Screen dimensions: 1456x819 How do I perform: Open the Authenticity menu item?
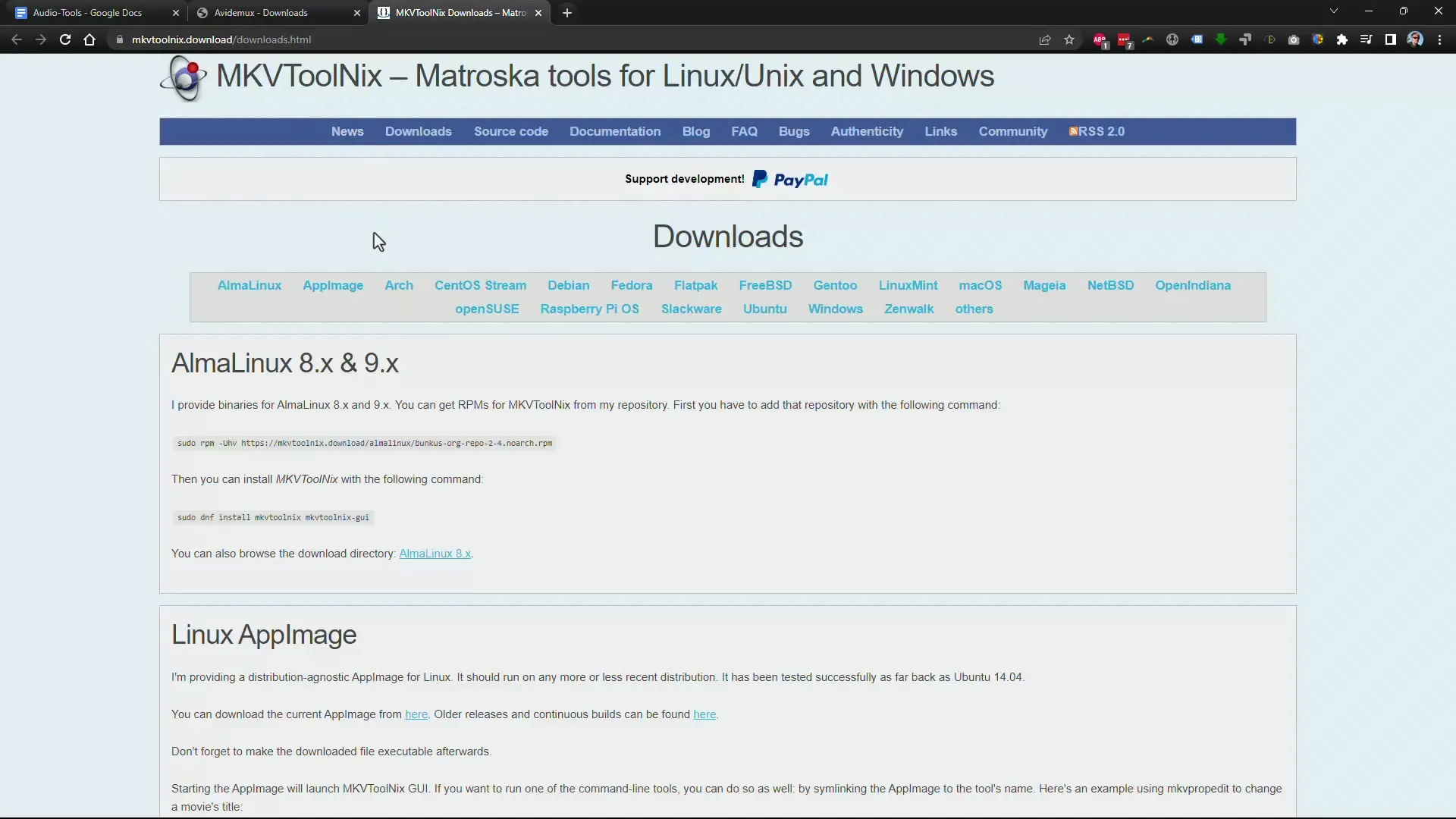pyautogui.click(x=867, y=131)
